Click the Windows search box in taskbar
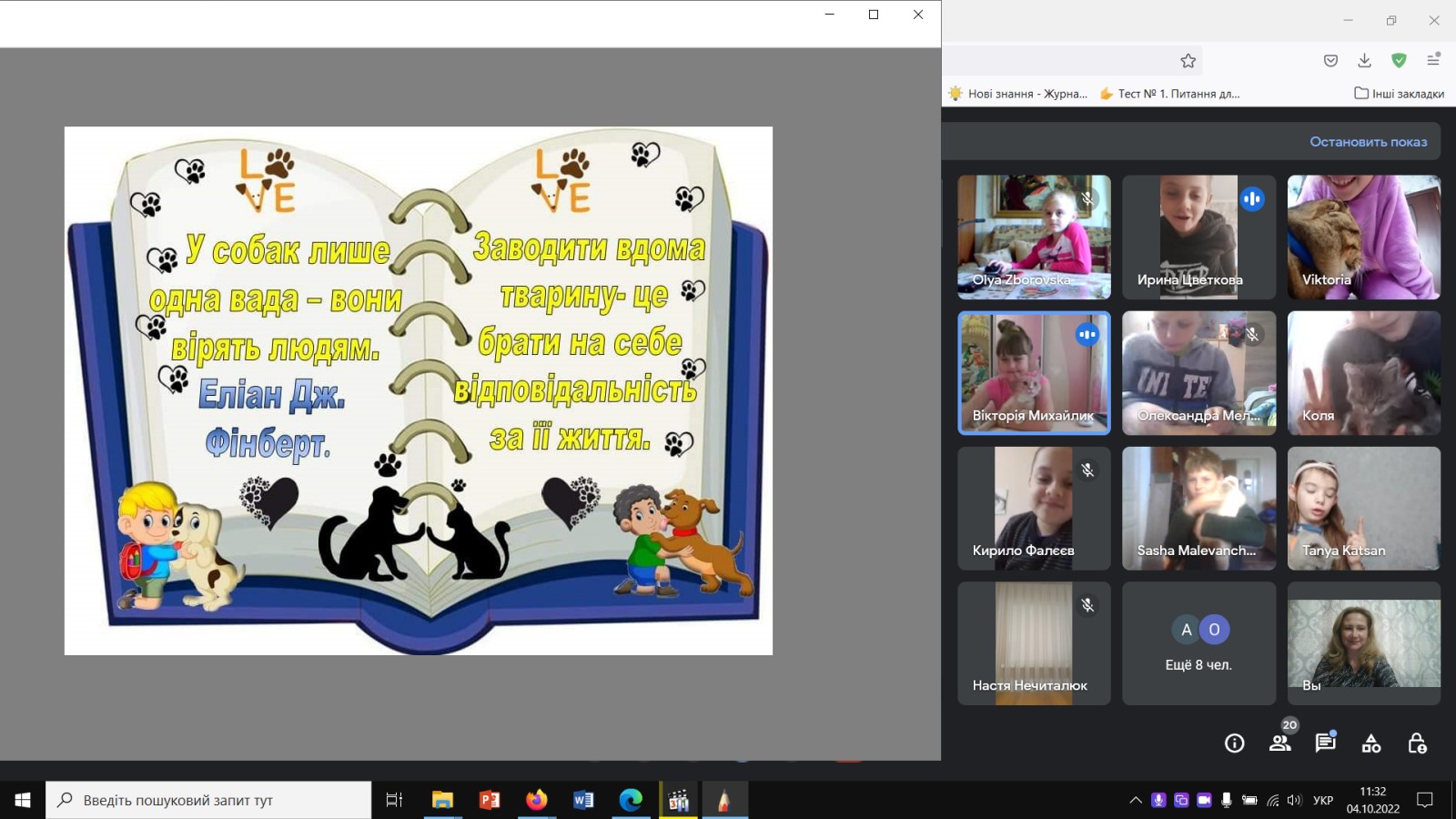This screenshot has height=819, width=1456. click(209, 800)
